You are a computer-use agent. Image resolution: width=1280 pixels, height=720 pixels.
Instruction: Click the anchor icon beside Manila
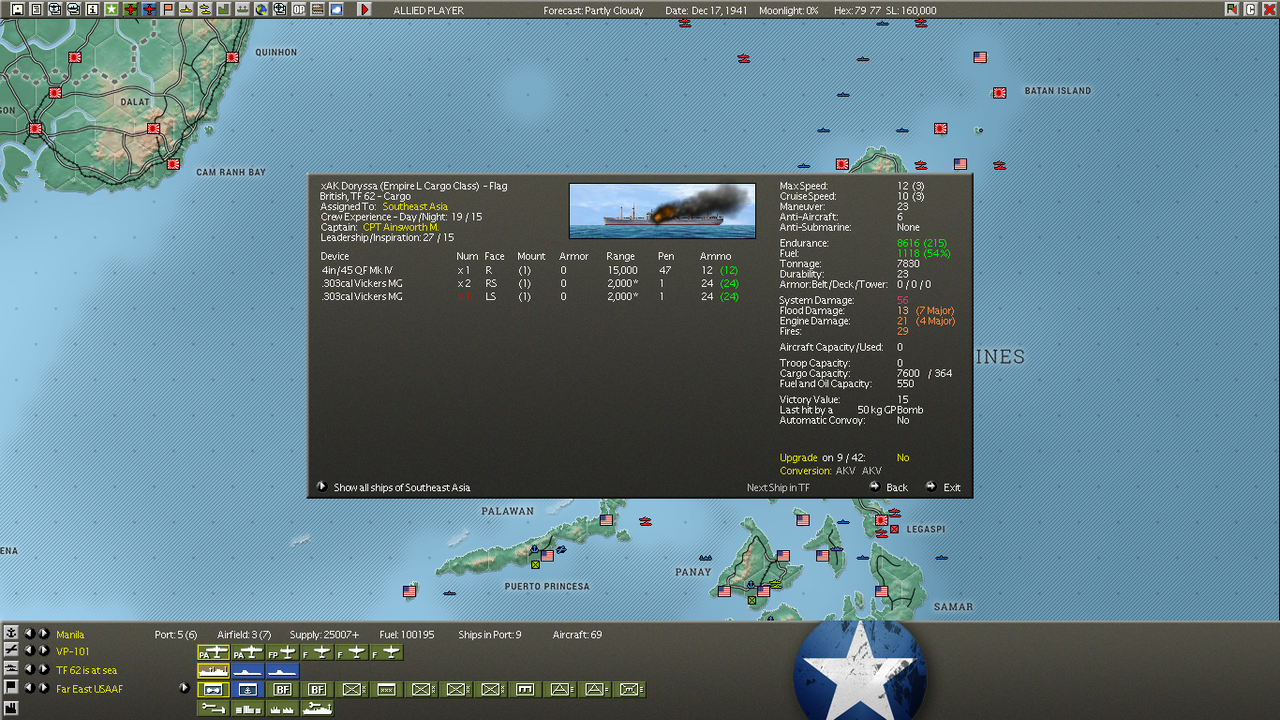pyautogui.click(x=11, y=633)
